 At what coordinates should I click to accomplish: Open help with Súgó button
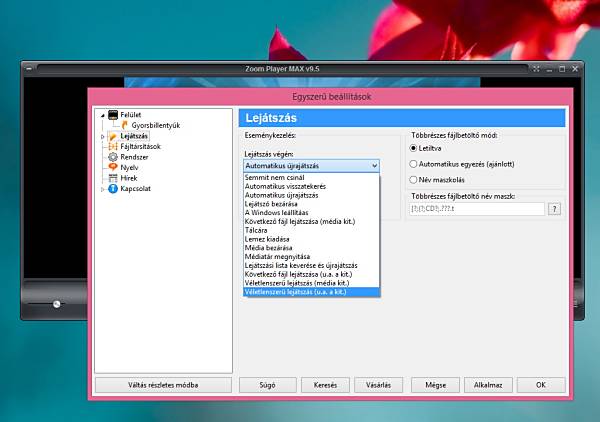267,385
